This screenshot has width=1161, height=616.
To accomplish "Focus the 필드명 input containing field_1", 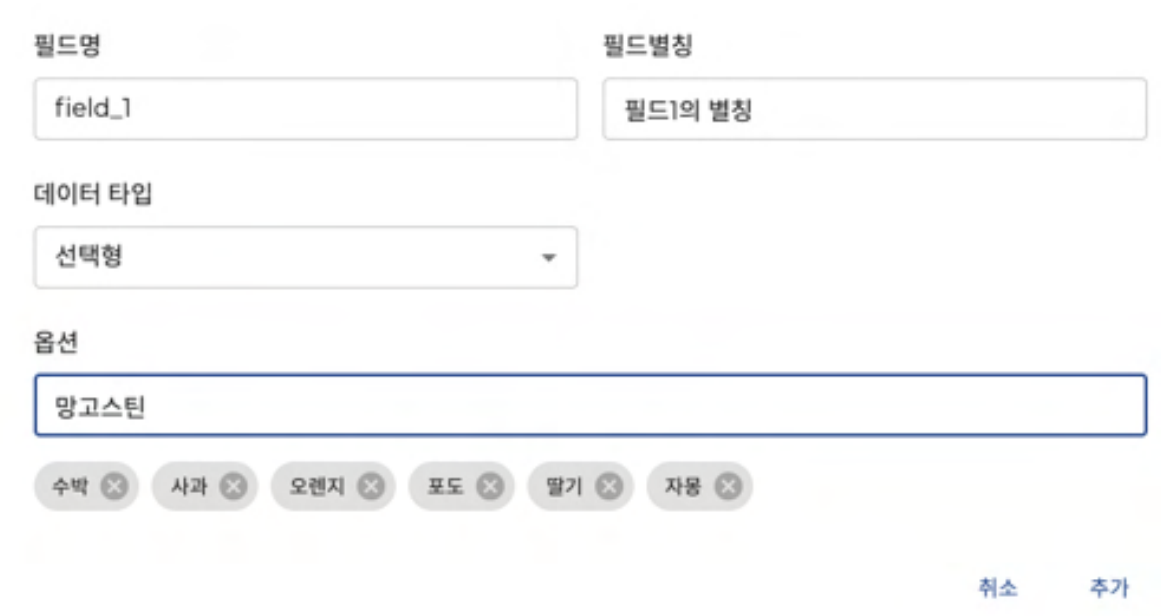I will [x=305, y=109].
